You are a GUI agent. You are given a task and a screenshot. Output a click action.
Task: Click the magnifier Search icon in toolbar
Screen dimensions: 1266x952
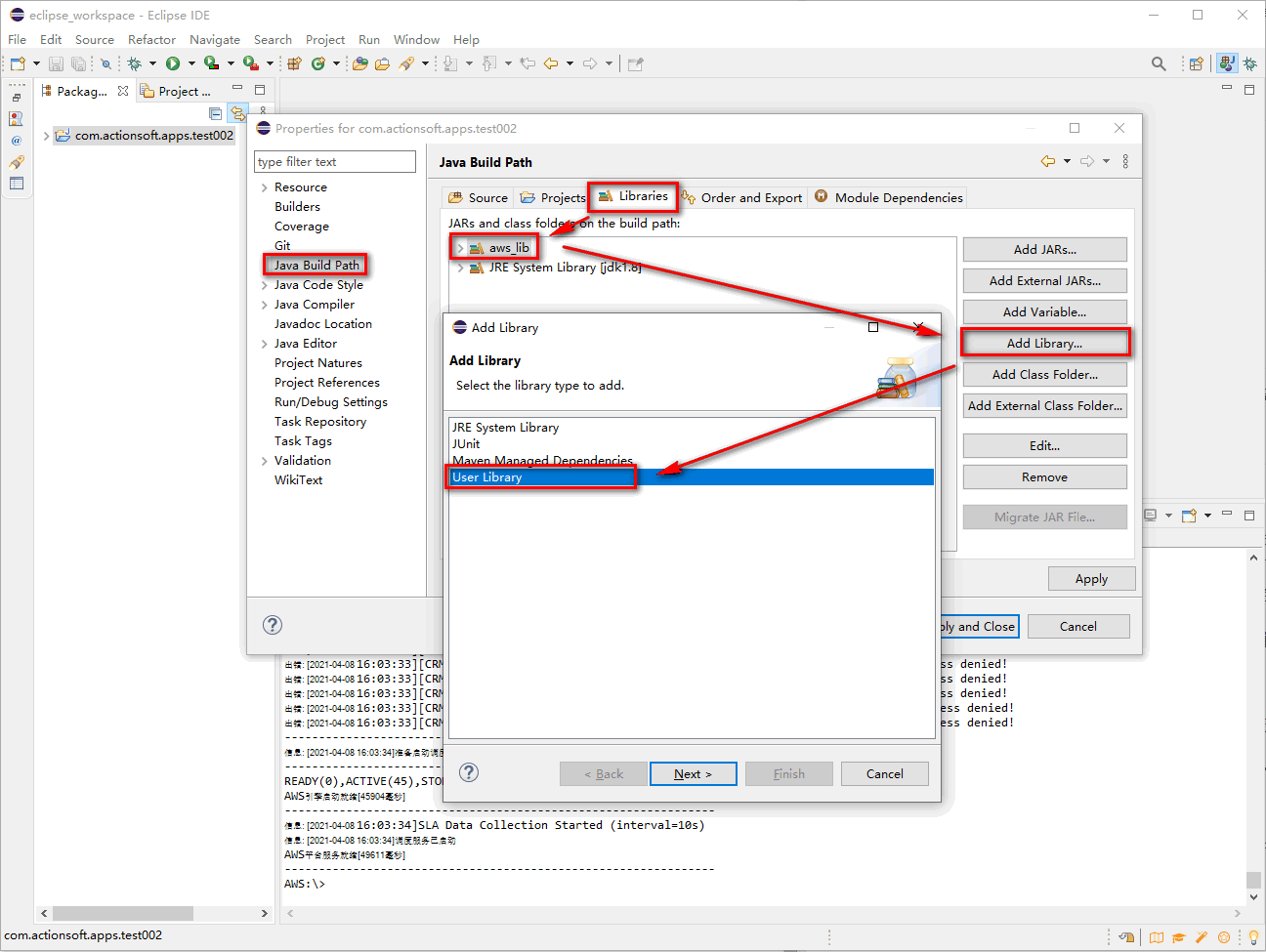1159,63
